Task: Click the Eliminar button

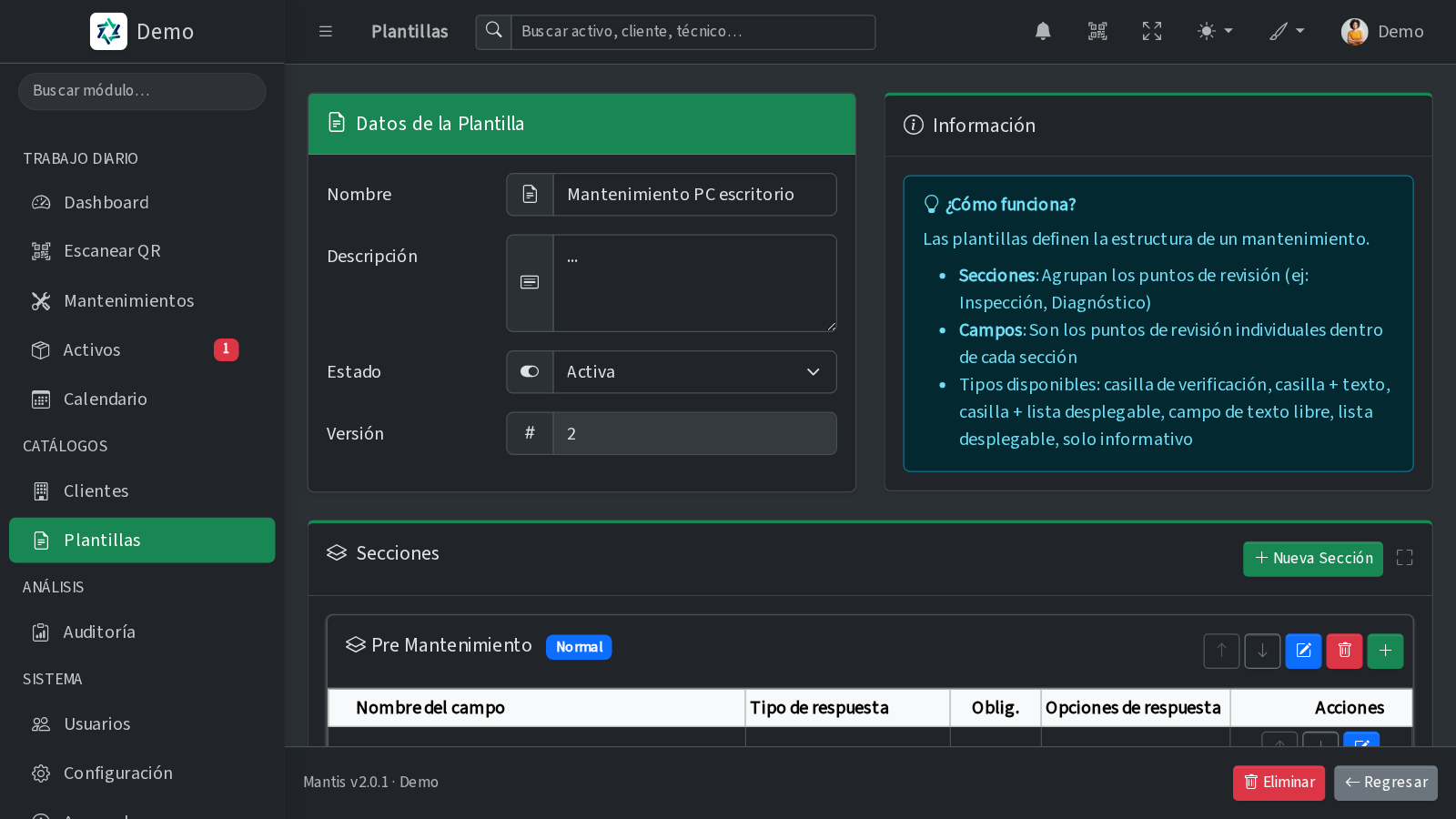Action: [x=1279, y=783]
